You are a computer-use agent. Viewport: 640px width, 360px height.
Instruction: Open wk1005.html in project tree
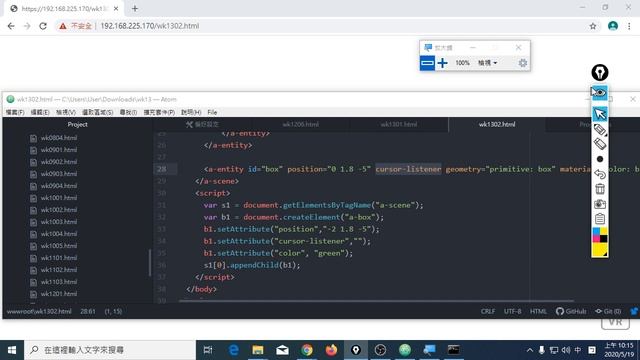point(58,246)
